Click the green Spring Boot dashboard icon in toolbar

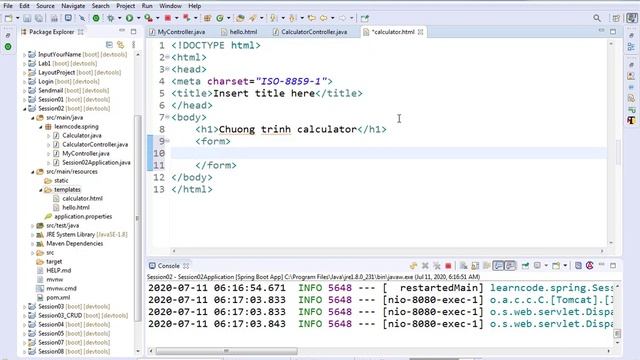96,18
